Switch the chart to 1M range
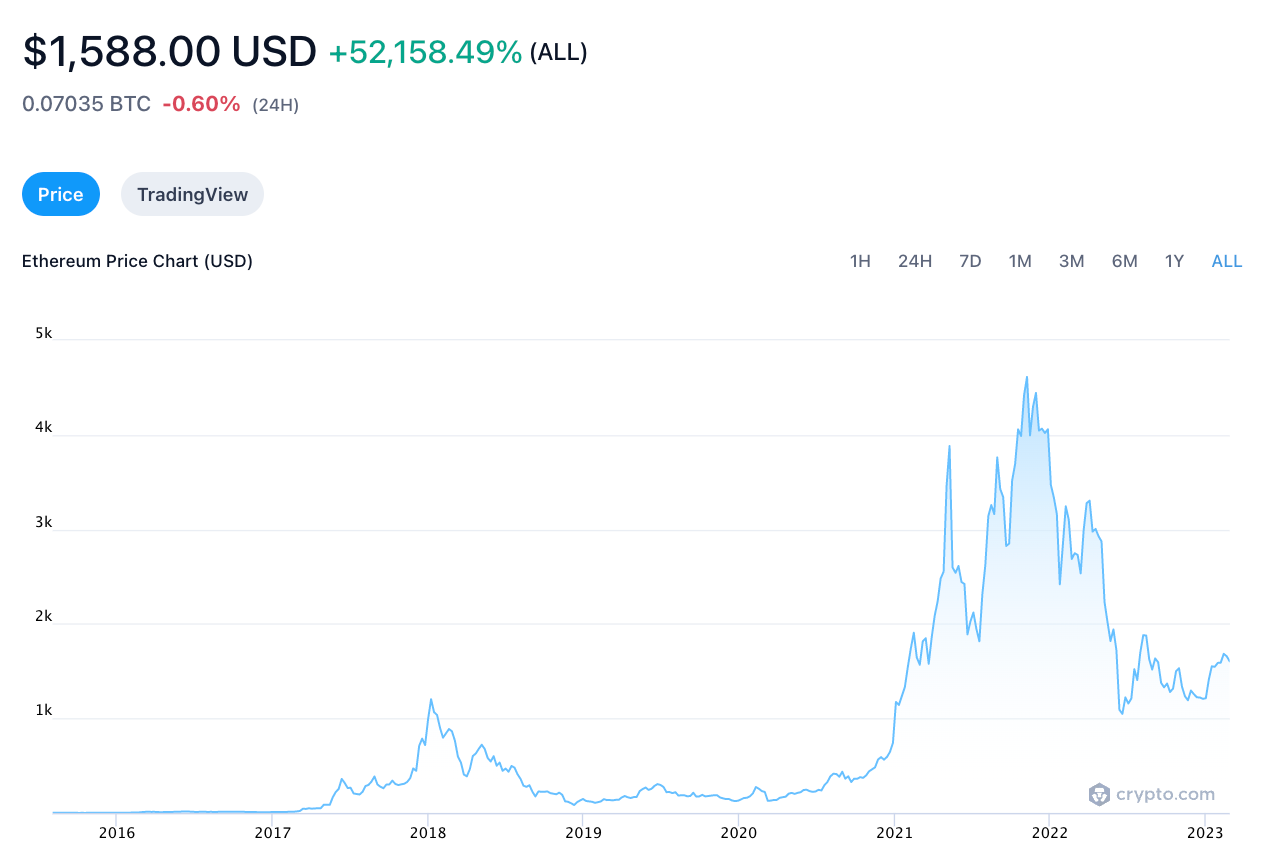 coord(1020,261)
